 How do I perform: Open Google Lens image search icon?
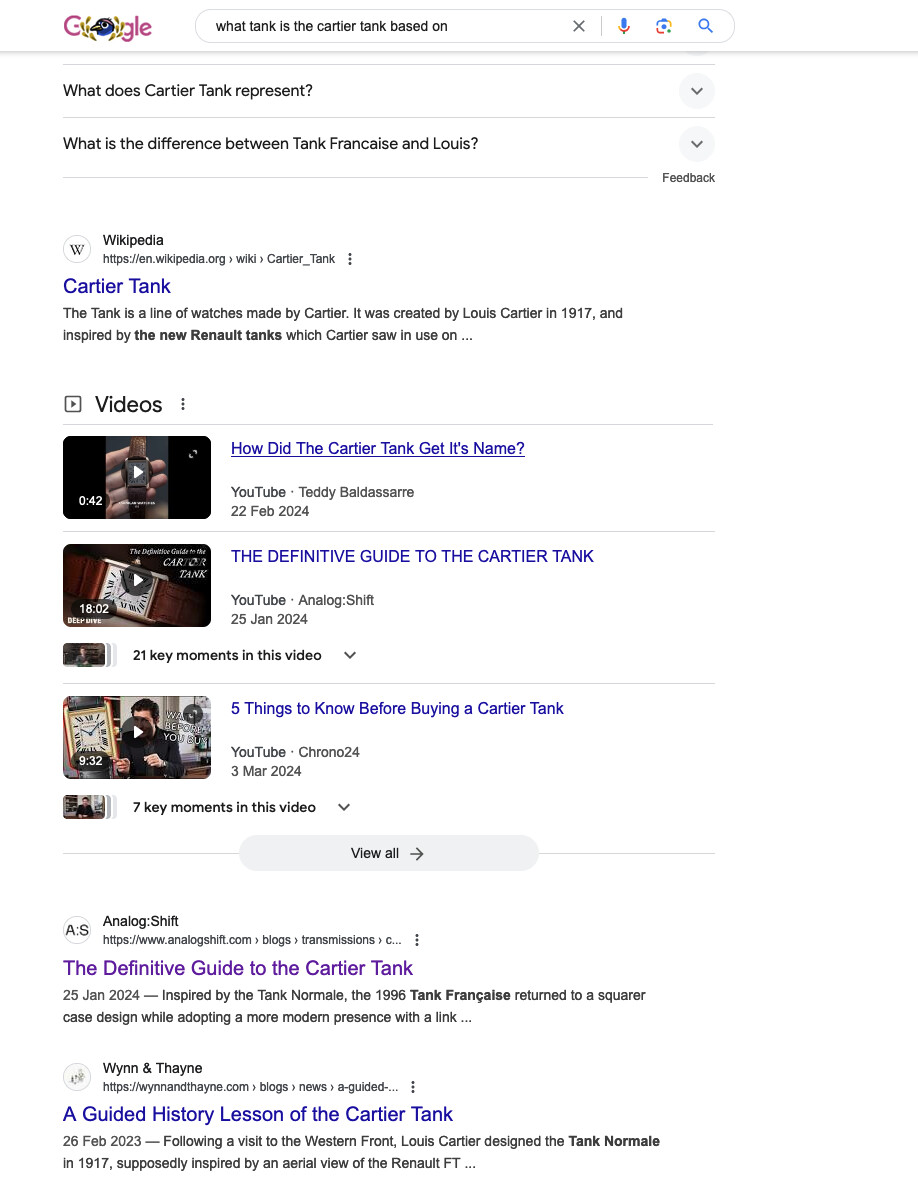tap(663, 27)
